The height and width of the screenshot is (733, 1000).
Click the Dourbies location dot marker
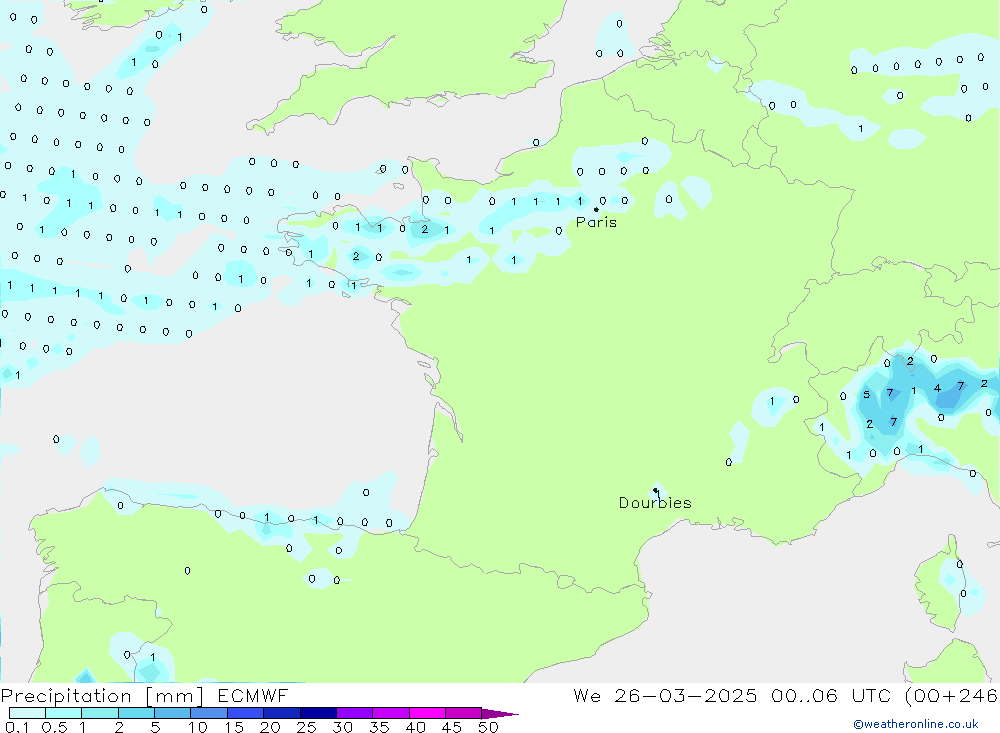click(x=656, y=490)
